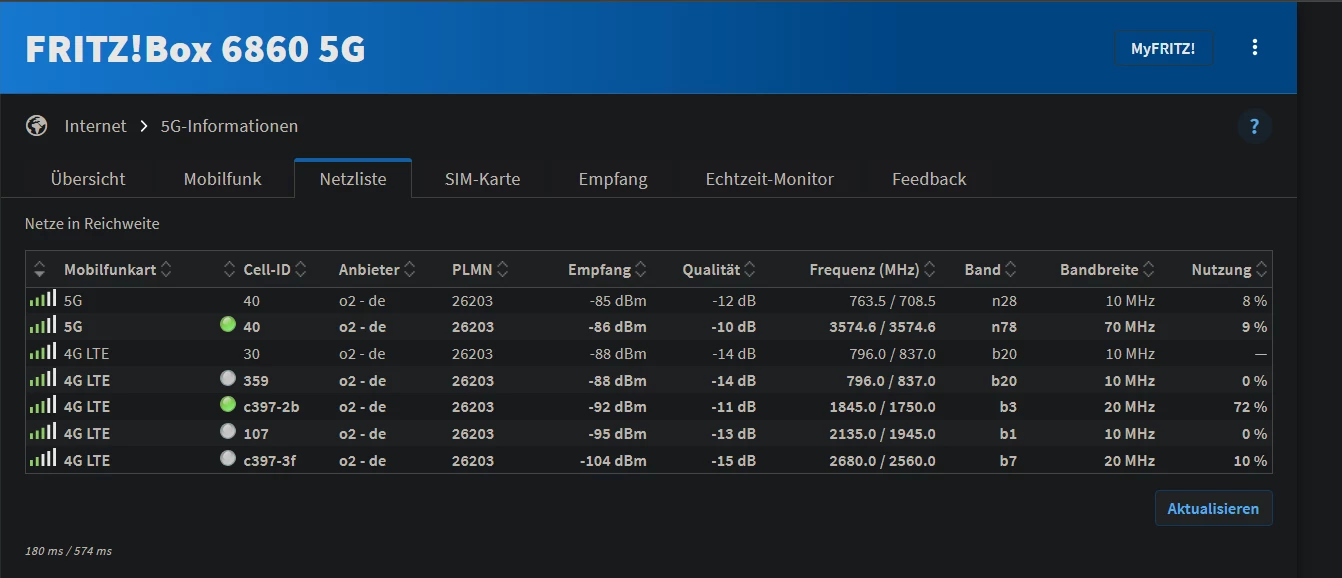Click the 180 ms / 574 ms timing text
The height and width of the screenshot is (578, 1342).
(x=68, y=551)
